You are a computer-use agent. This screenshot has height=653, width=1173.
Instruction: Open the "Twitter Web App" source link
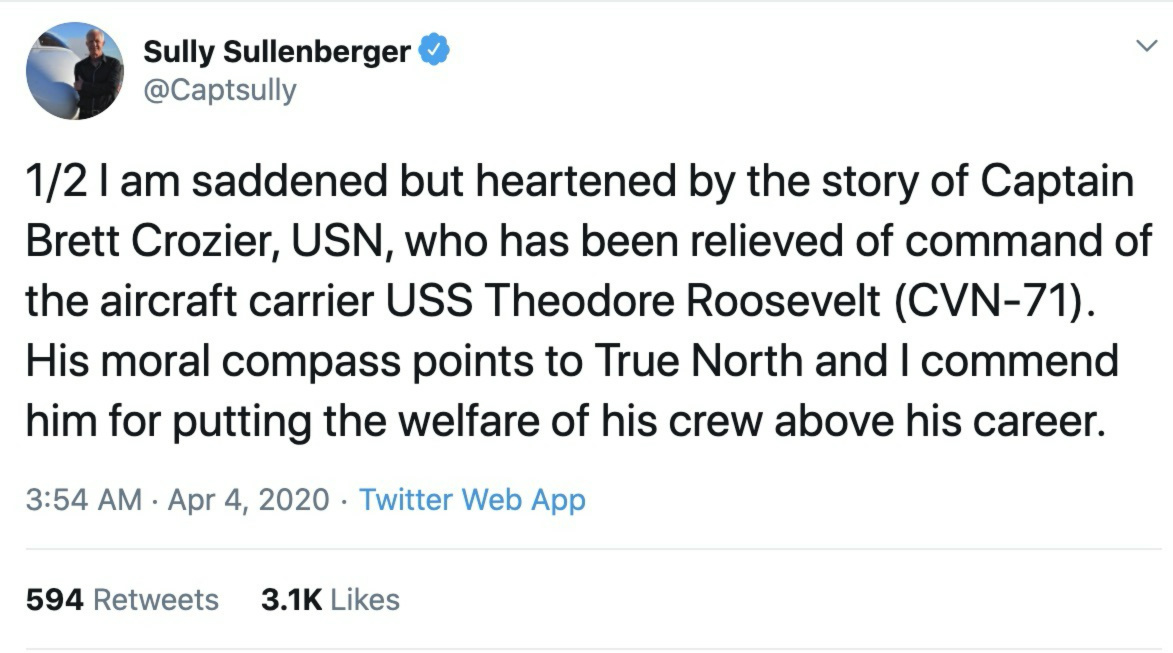click(x=472, y=499)
